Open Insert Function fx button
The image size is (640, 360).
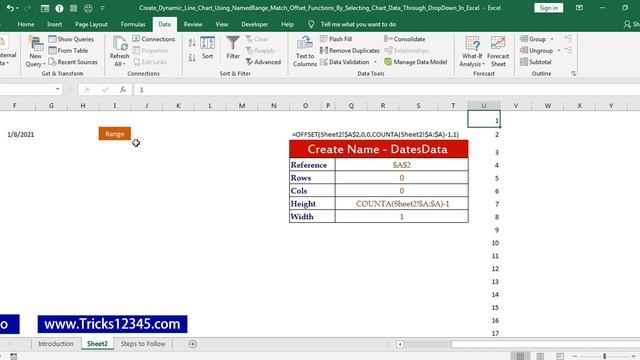[x=123, y=89]
